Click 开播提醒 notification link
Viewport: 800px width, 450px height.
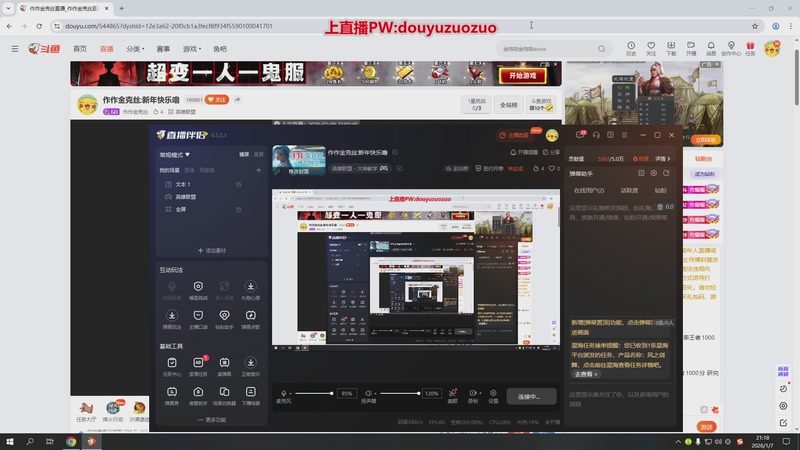(x=524, y=152)
